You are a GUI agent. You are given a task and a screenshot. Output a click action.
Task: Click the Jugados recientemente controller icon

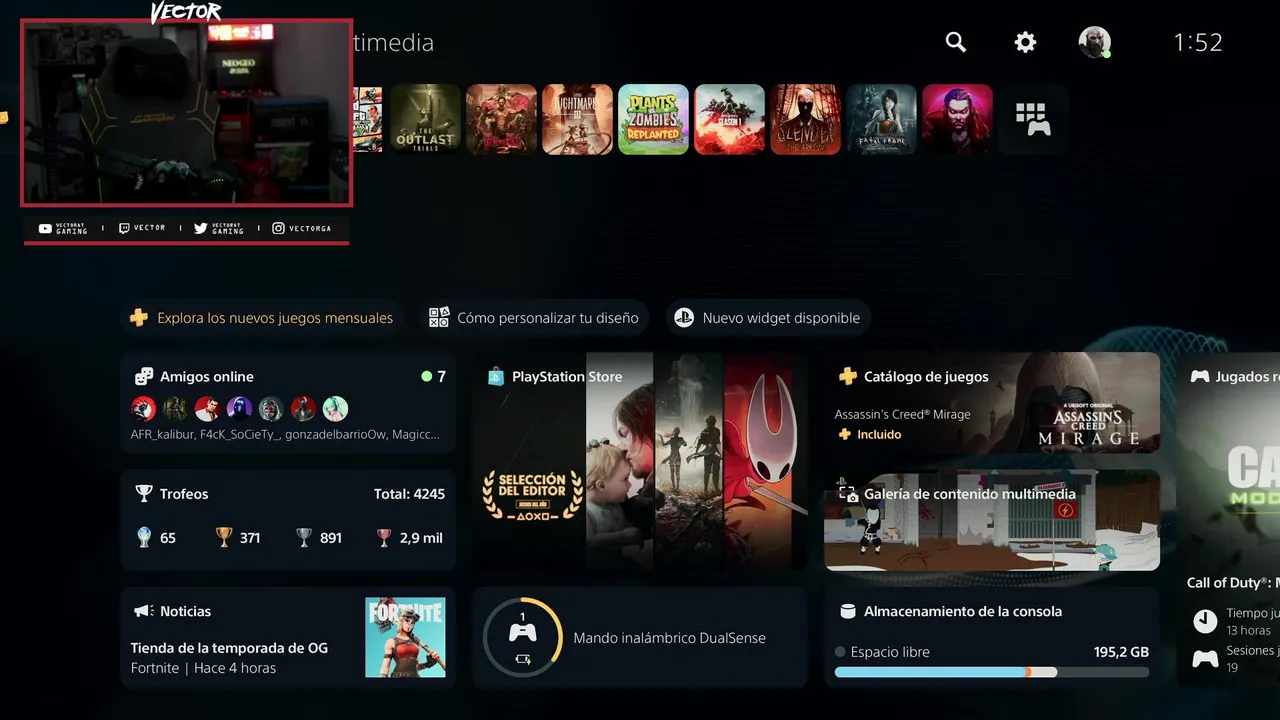pyautogui.click(x=1199, y=377)
